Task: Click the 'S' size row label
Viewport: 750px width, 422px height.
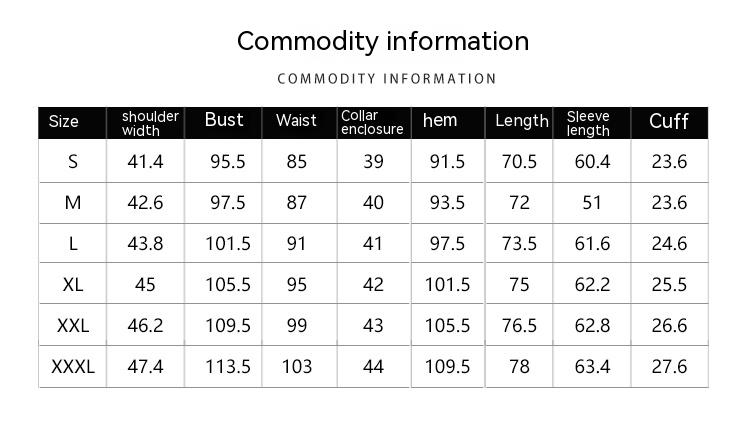Action: pyautogui.click(x=73, y=162)
